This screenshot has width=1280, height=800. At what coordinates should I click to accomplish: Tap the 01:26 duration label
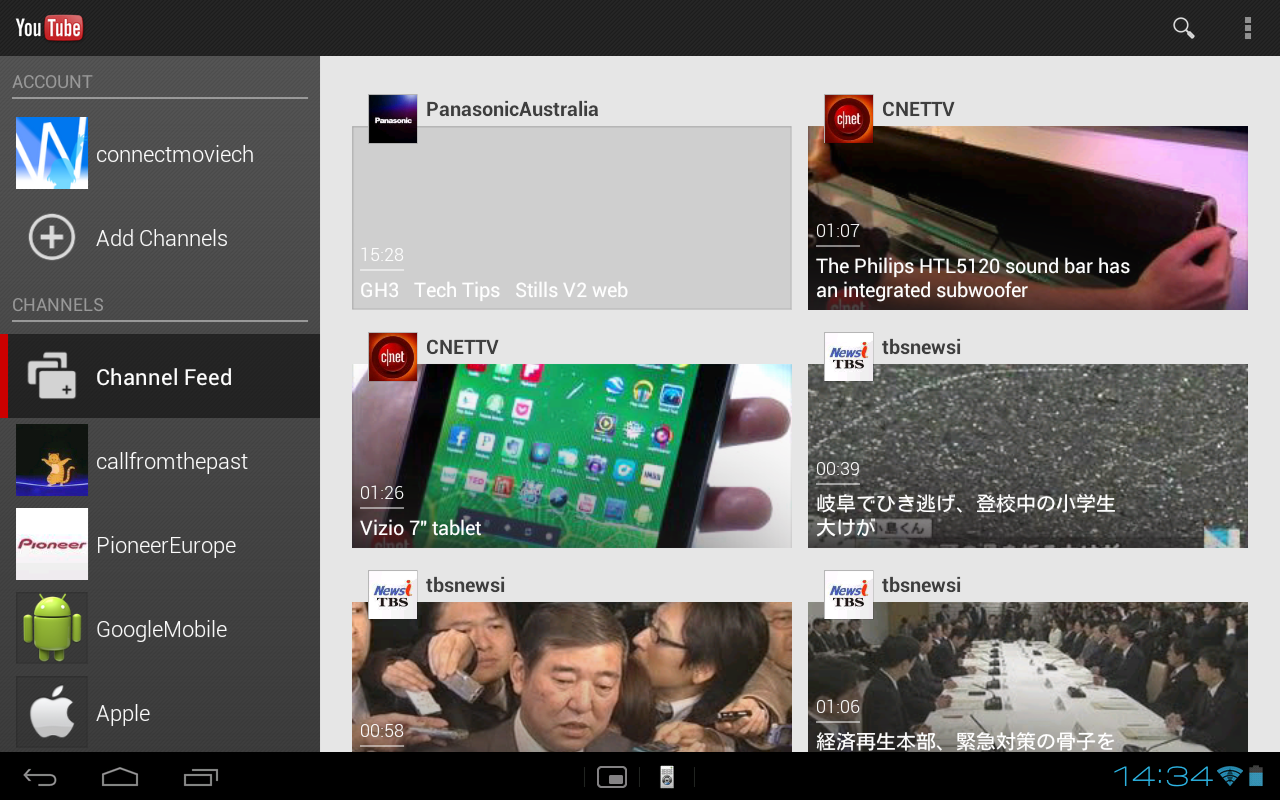(x=382, y=493)
